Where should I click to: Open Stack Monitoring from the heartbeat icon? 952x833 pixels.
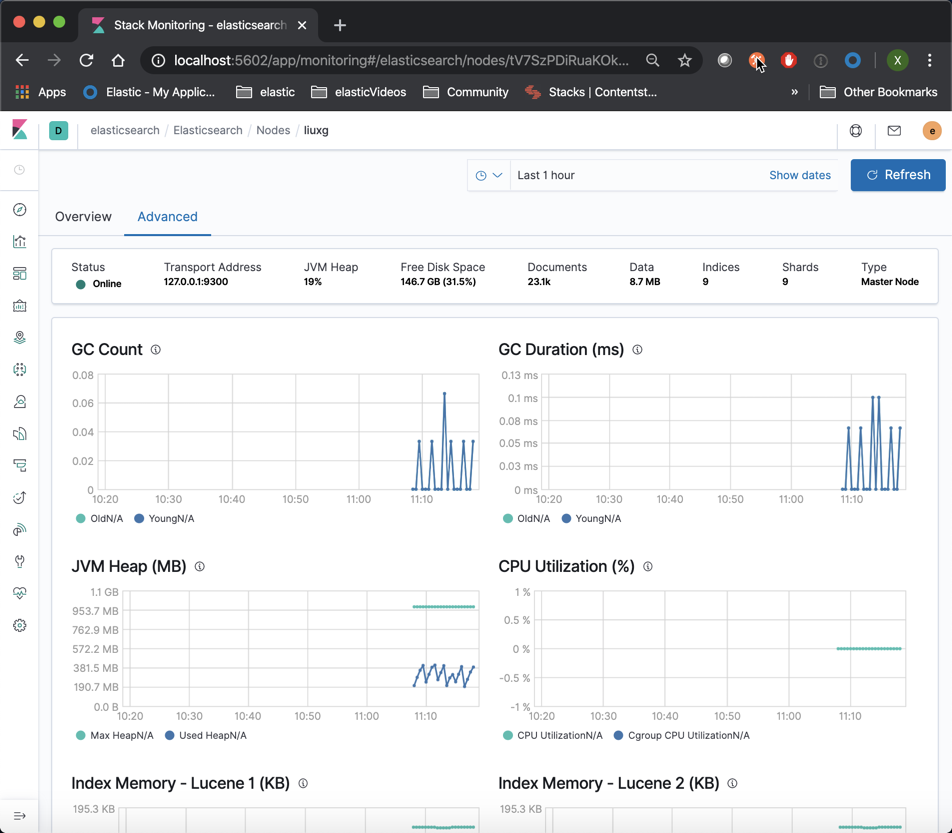tap(19, 593)
